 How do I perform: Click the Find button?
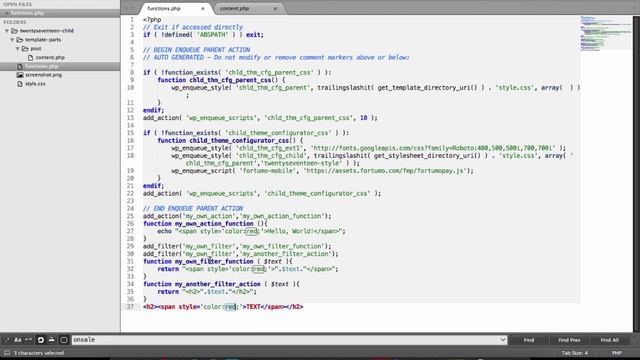[529, 340]
